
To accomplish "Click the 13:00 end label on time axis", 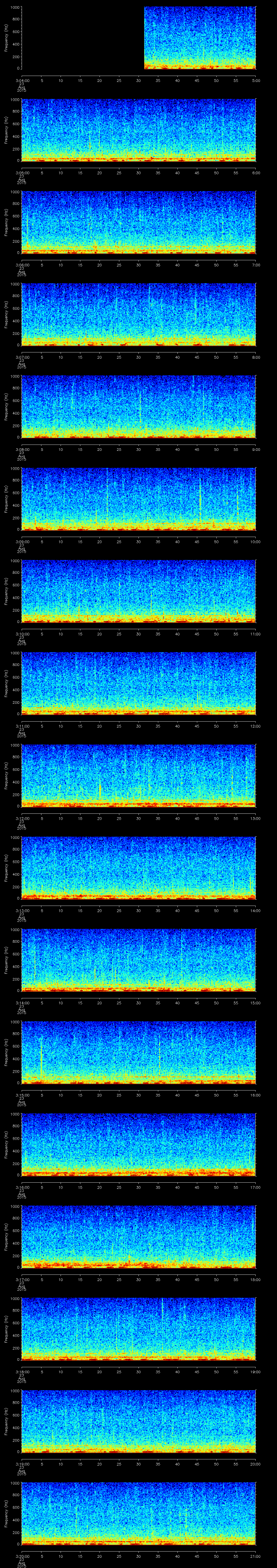I will pos(256,818).
